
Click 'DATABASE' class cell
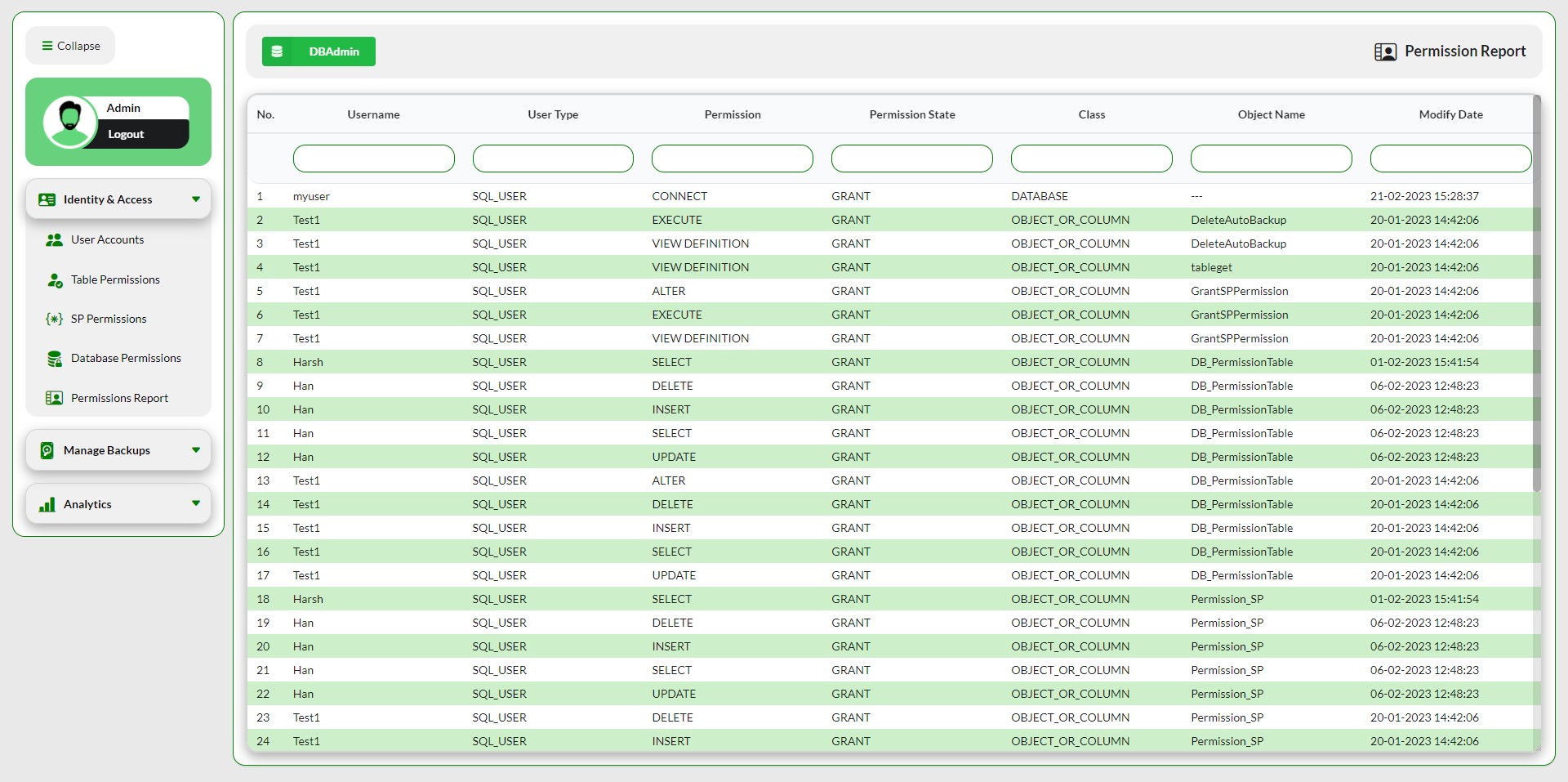[1040, 196]
